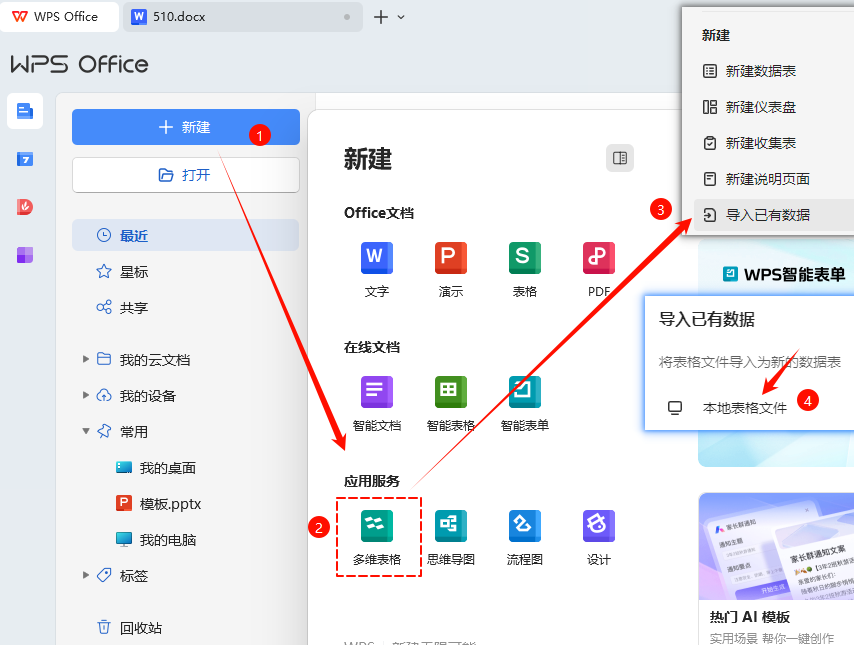The width and height of the screenshot is (854, 645).
Task: Expand 我的设备 tree arrow
Action: coord(86,395)
